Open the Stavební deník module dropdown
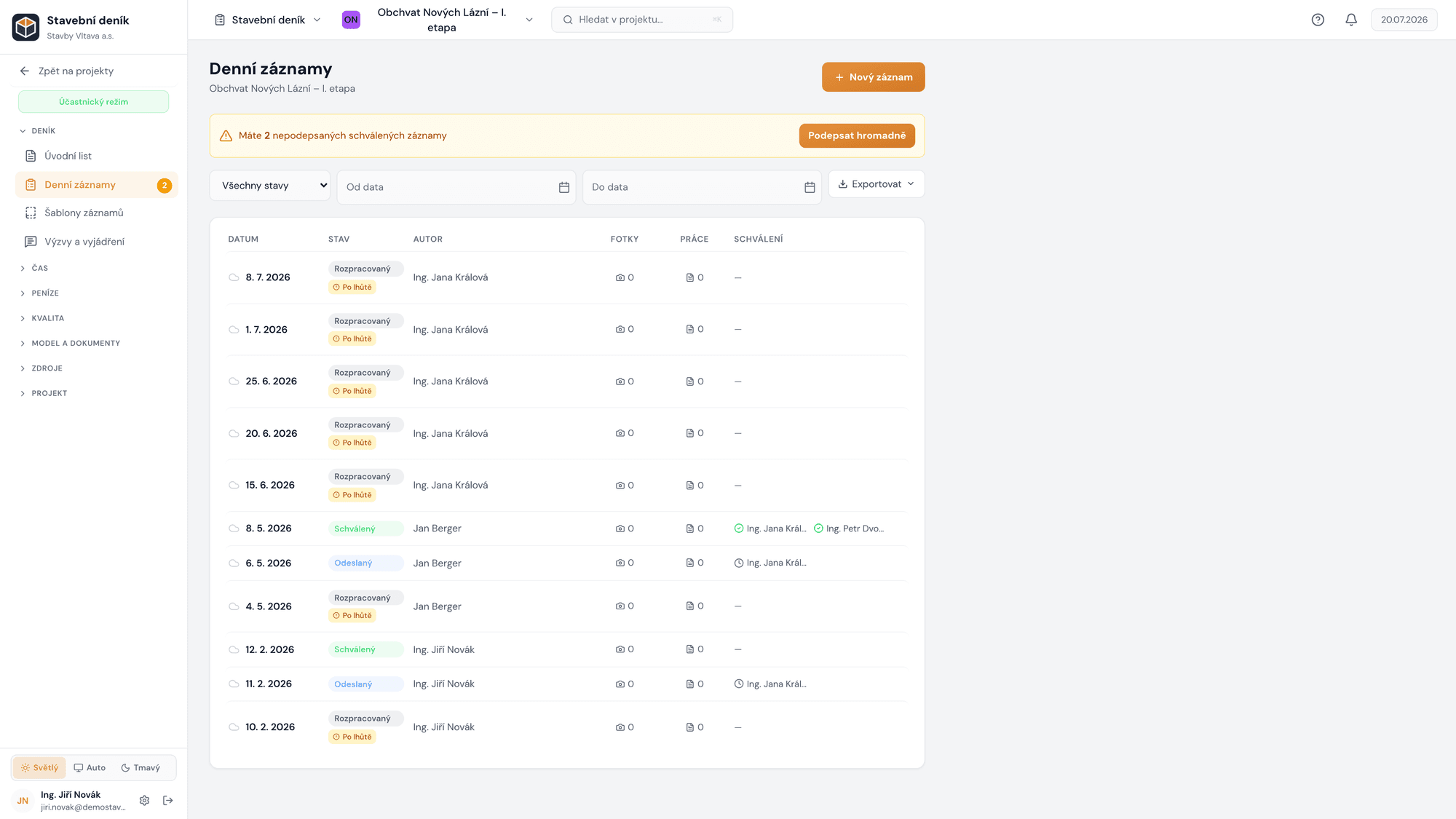 pyautogui.click(x=268, y=20)
